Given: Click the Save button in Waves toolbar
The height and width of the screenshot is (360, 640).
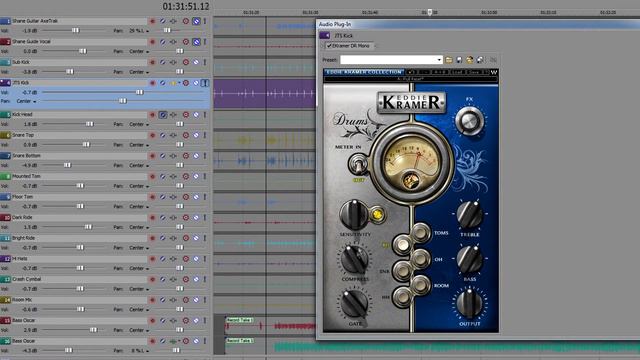Looking at the screenshot, I should (475, 72).
